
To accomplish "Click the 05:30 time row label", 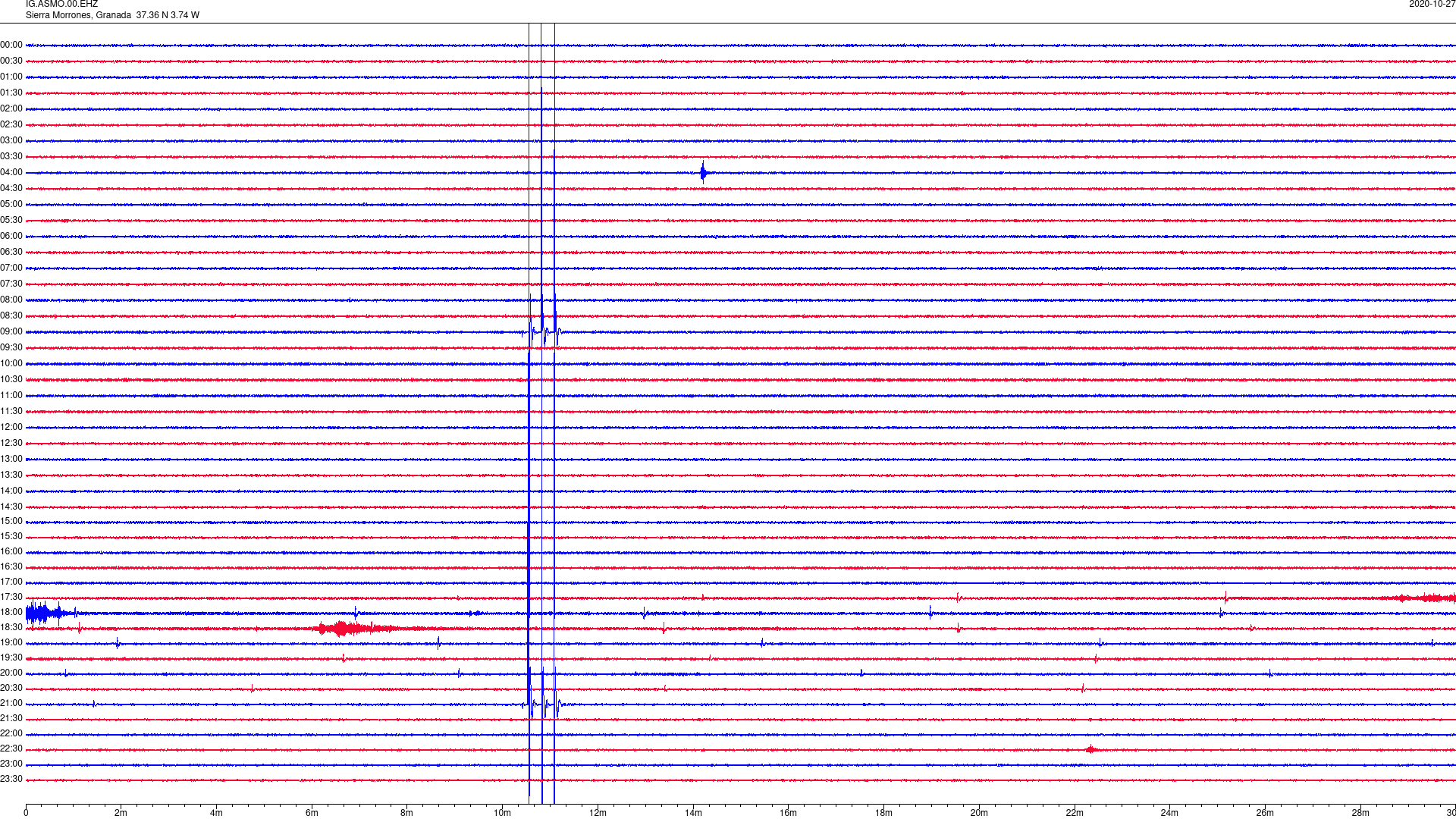I will point(11,221).
